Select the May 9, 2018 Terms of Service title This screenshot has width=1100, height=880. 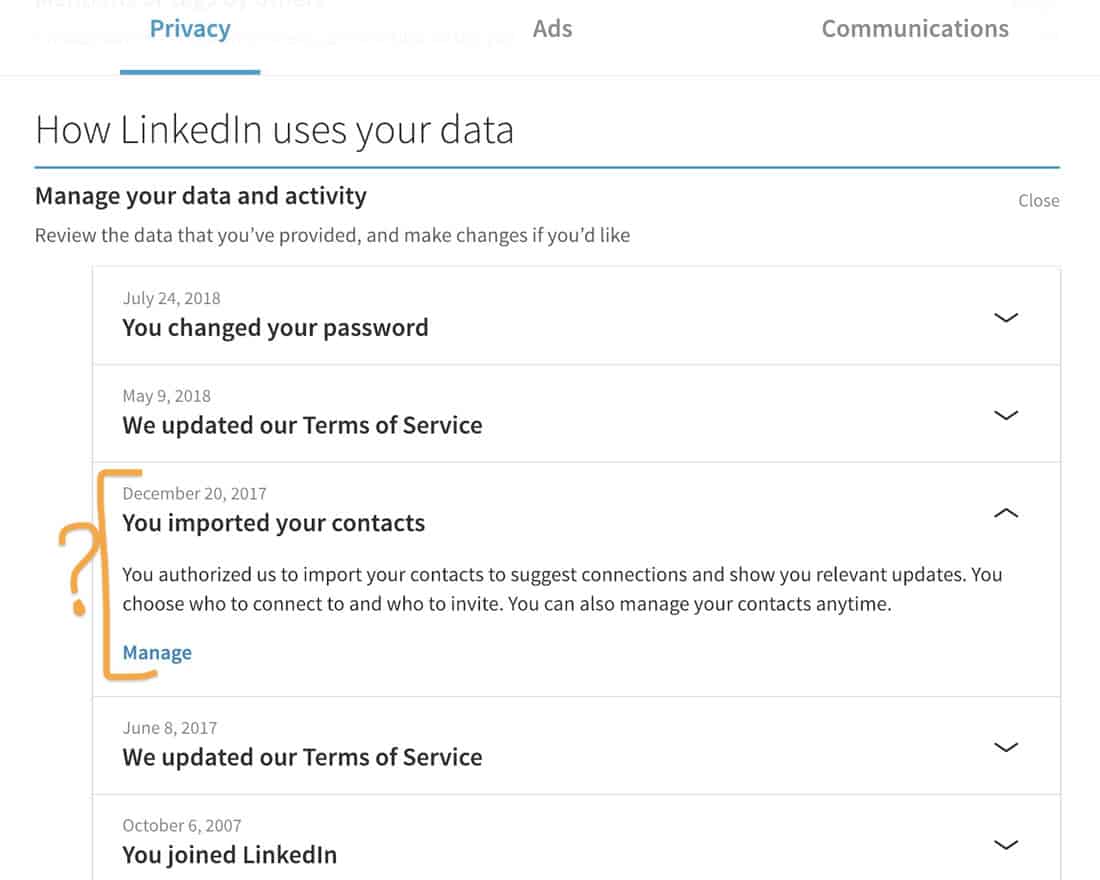pyautogui.click(x=302, y=425)
